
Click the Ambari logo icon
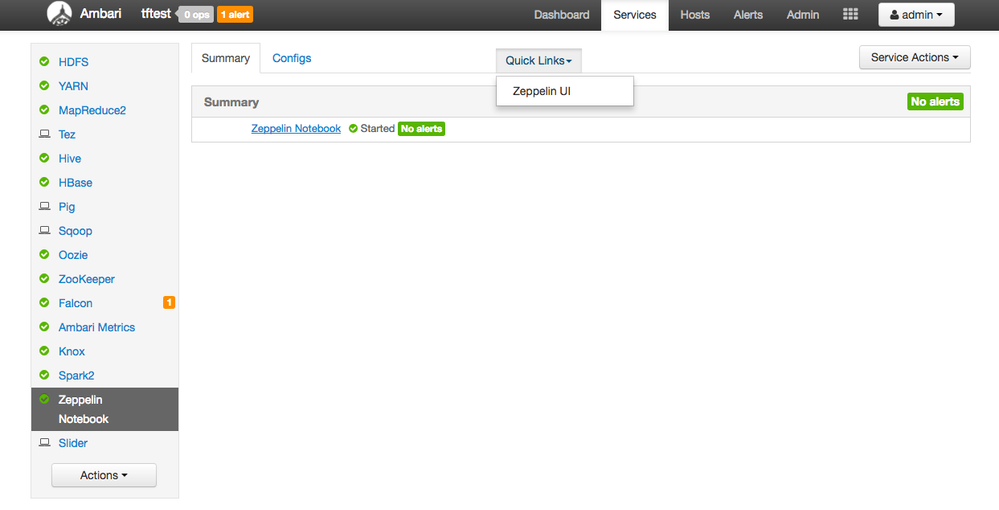(x=59, y=14)
